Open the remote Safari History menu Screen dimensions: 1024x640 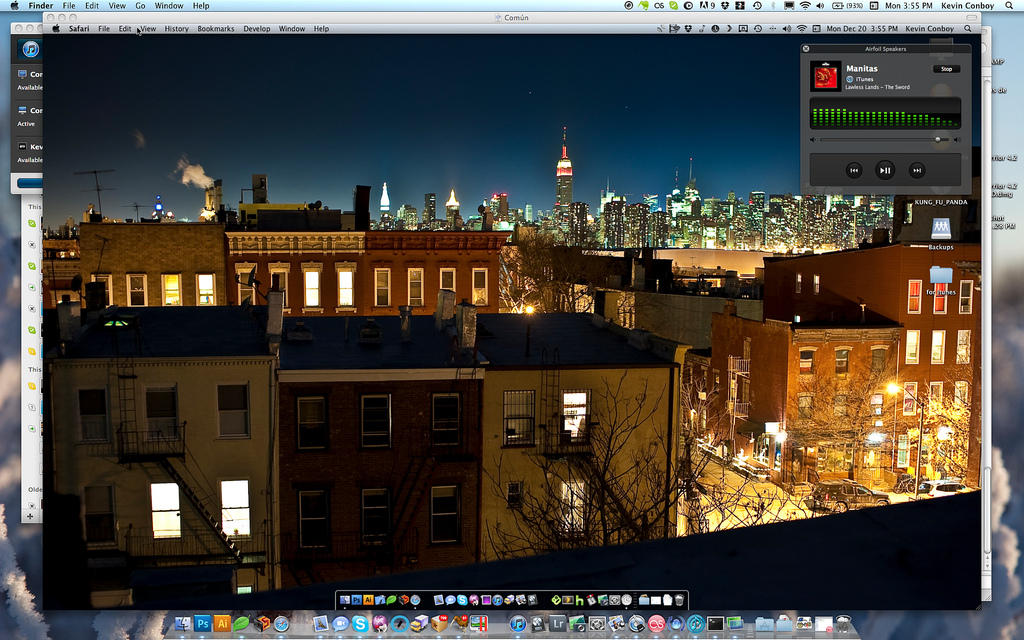[176, 29]
